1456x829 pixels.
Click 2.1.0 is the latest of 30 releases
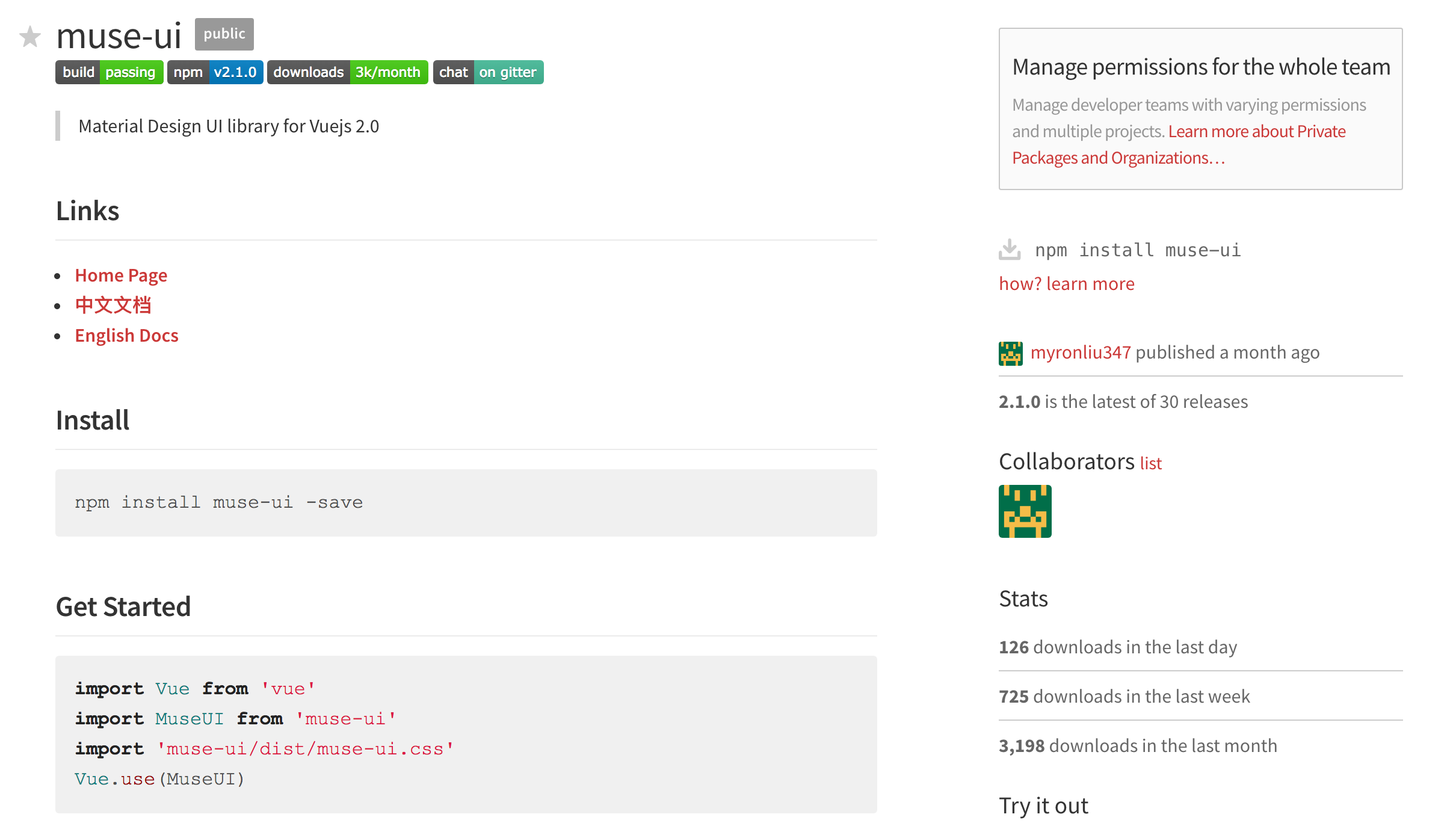tap(1123, 401)
